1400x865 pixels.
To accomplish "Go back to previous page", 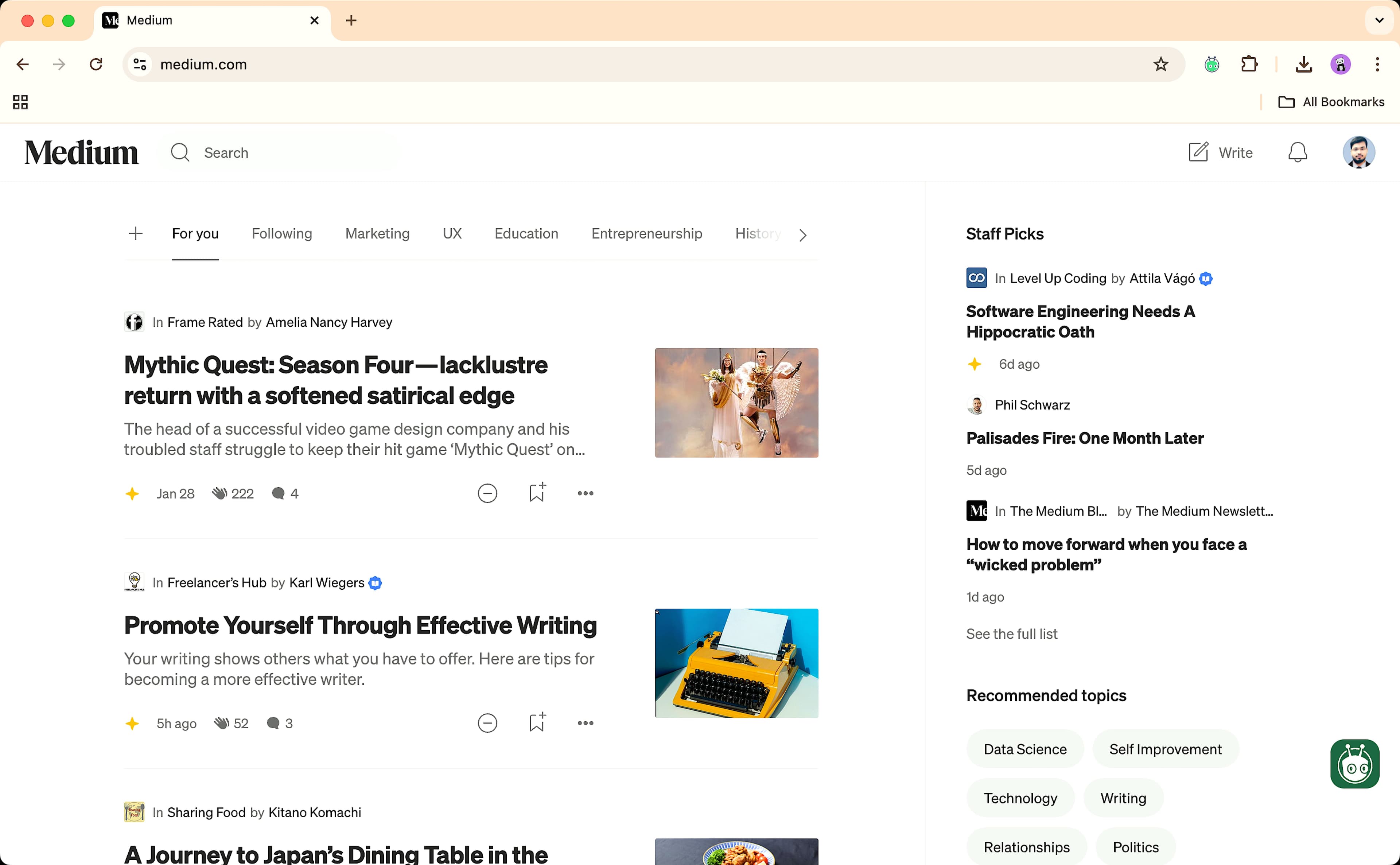I will (23, 64).
